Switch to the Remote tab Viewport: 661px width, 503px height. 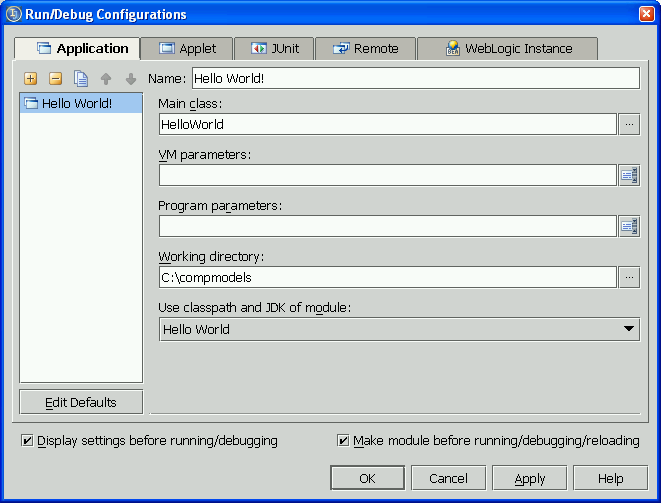[365, 48]
